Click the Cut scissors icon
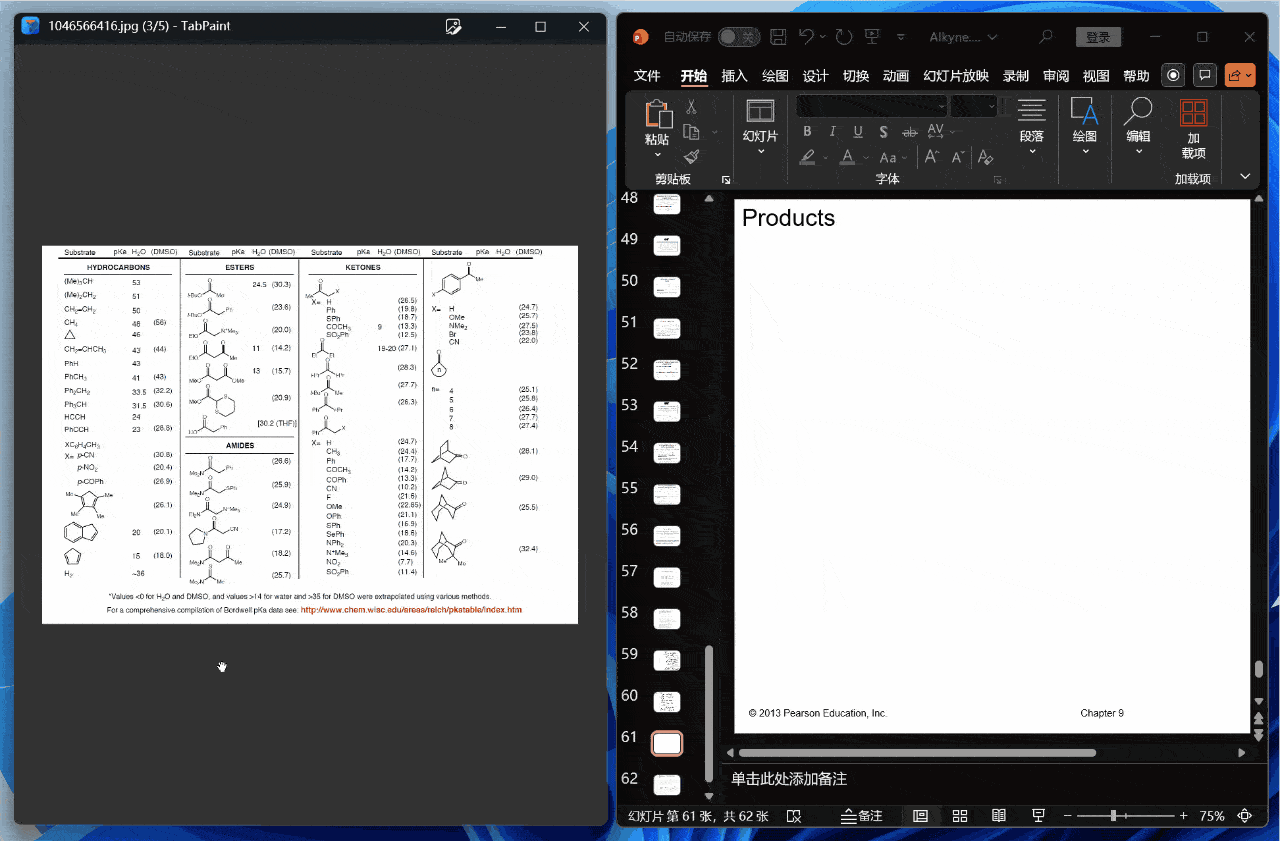 [691, 107]
